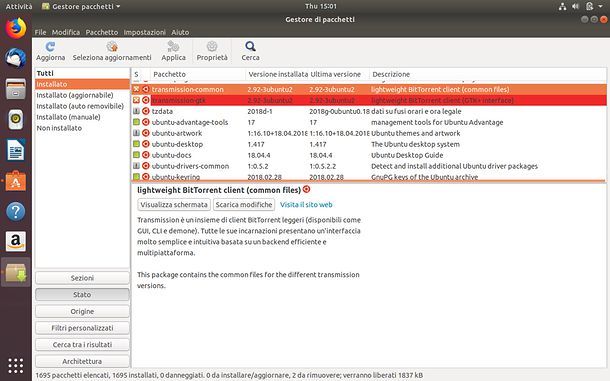The image size is (610, 381).
Task: Open the Files manager dock icon
Action: pyautogui.click(x=16, y=89)
